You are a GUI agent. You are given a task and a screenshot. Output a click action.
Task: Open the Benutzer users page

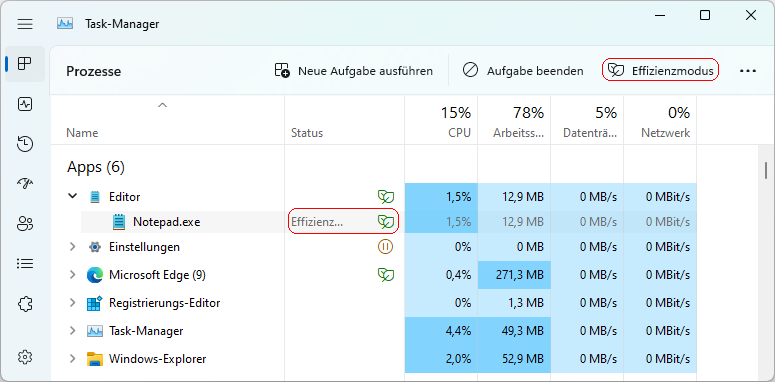[25, 224]
